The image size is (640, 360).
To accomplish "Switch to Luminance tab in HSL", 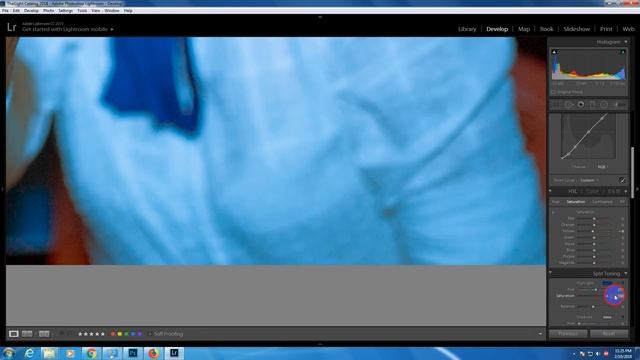I will click(602, 202).
